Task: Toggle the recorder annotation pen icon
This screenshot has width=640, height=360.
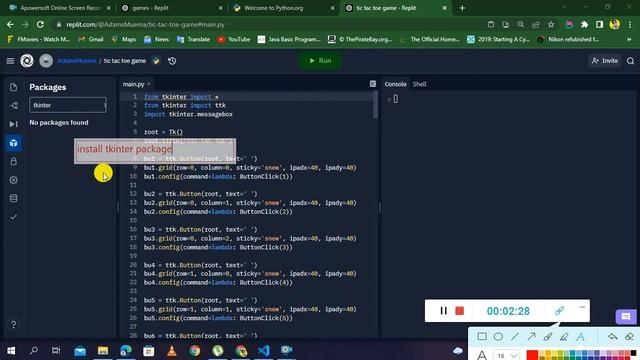Action: tap(559, 311)
